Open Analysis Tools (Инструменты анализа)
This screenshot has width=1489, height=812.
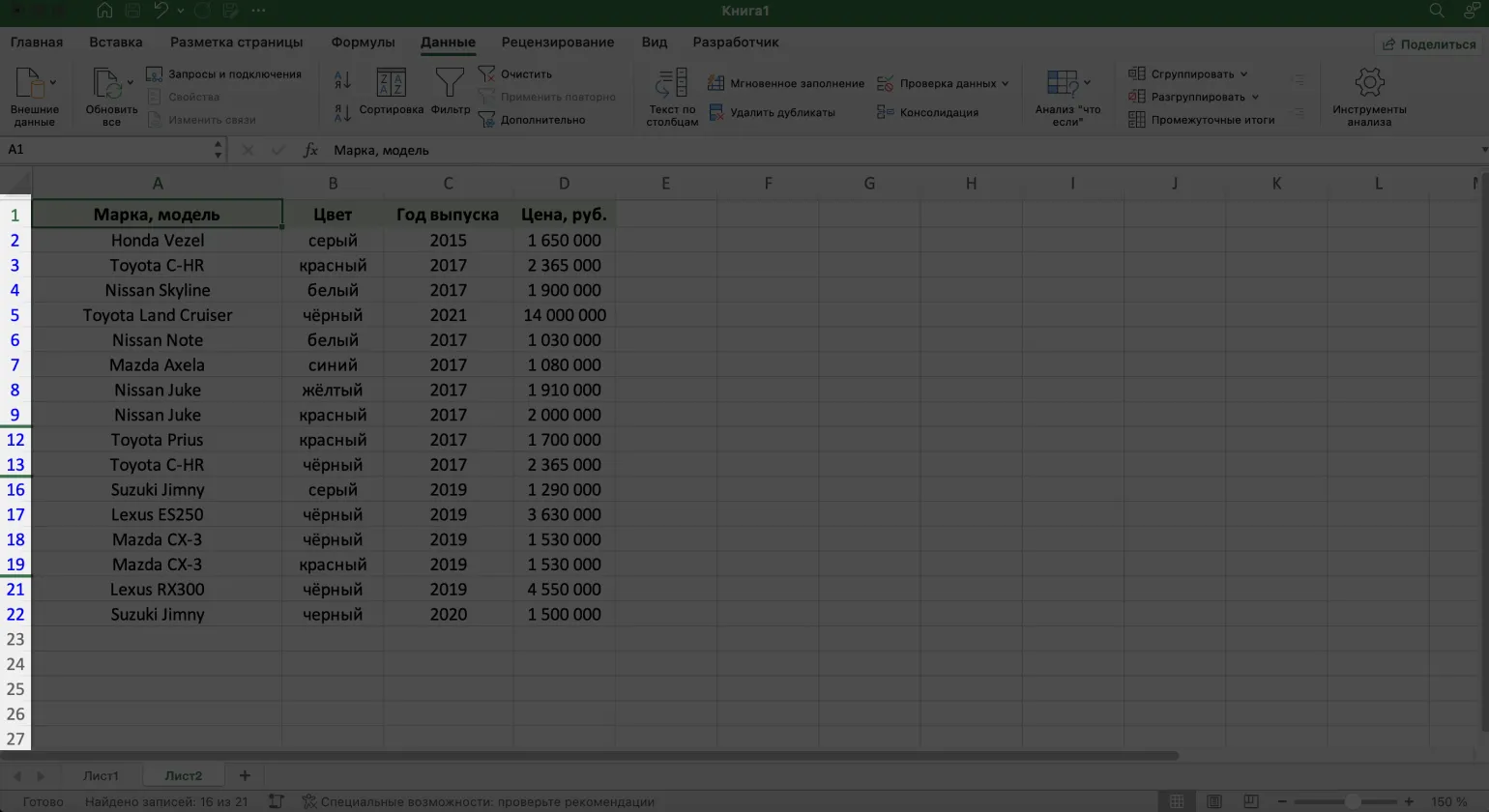[1368, 96]
